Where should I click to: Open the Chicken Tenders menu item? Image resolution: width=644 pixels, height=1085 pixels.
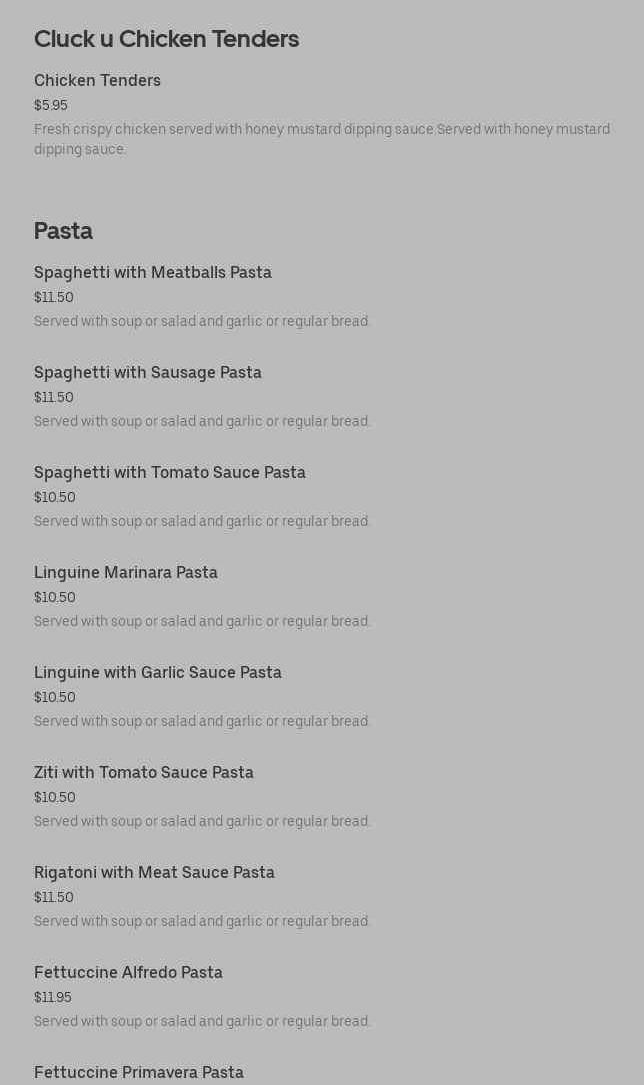97,80
